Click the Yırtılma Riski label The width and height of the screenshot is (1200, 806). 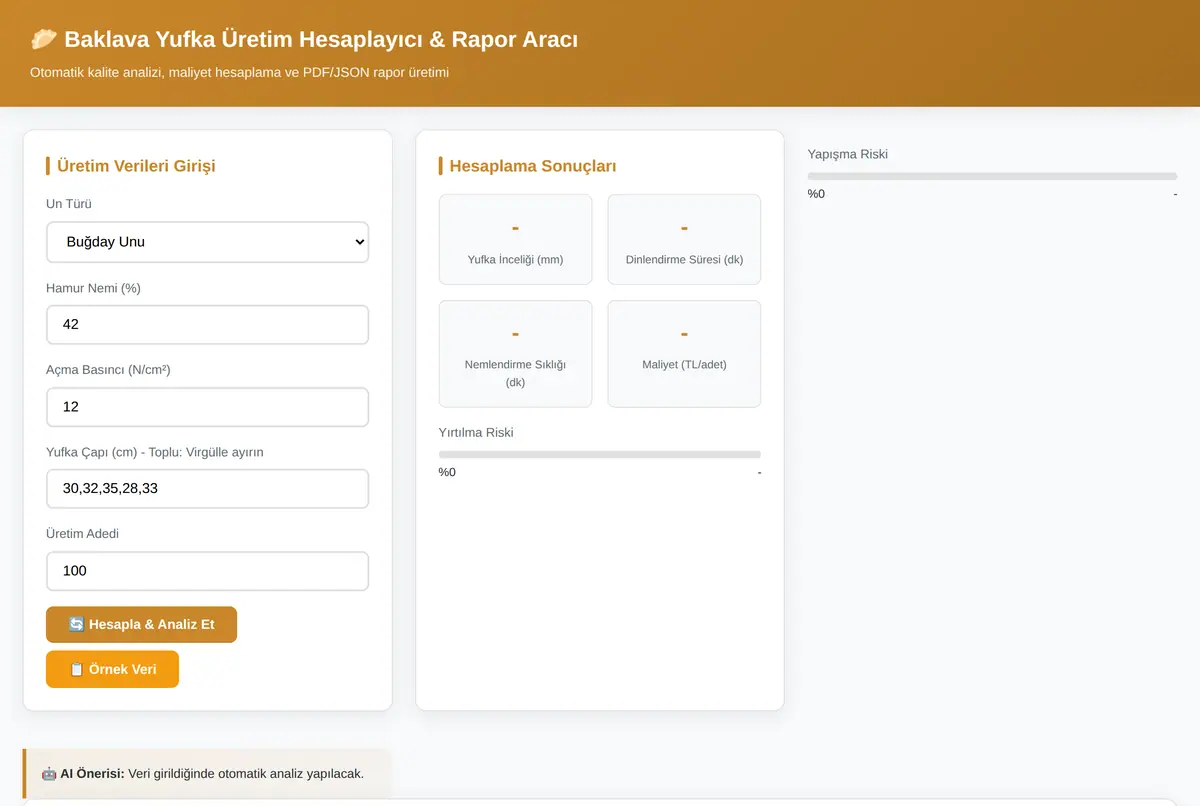[476, 432]
